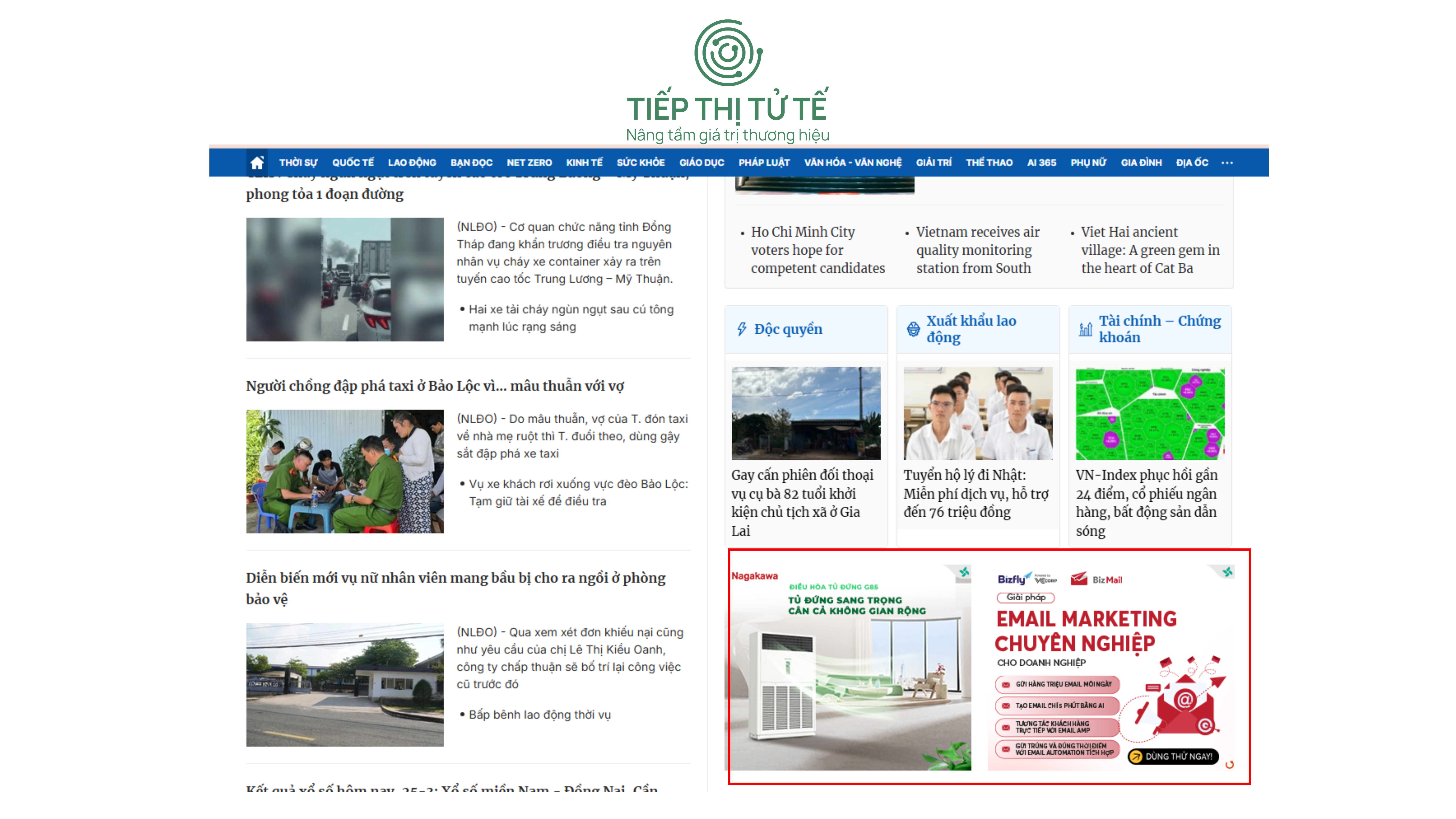
Task: Open the police at table thumbnail
Action: coord(345,472)
